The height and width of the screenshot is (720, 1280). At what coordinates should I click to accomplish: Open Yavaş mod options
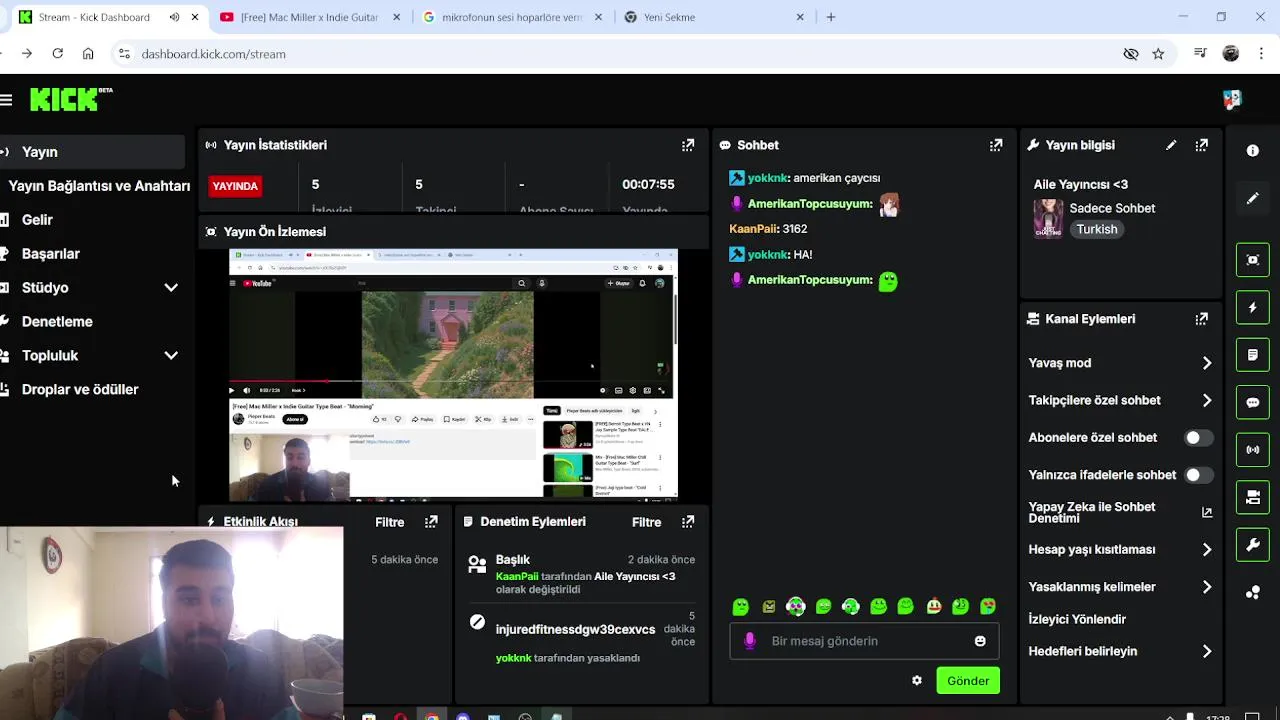pos(1120,363)
